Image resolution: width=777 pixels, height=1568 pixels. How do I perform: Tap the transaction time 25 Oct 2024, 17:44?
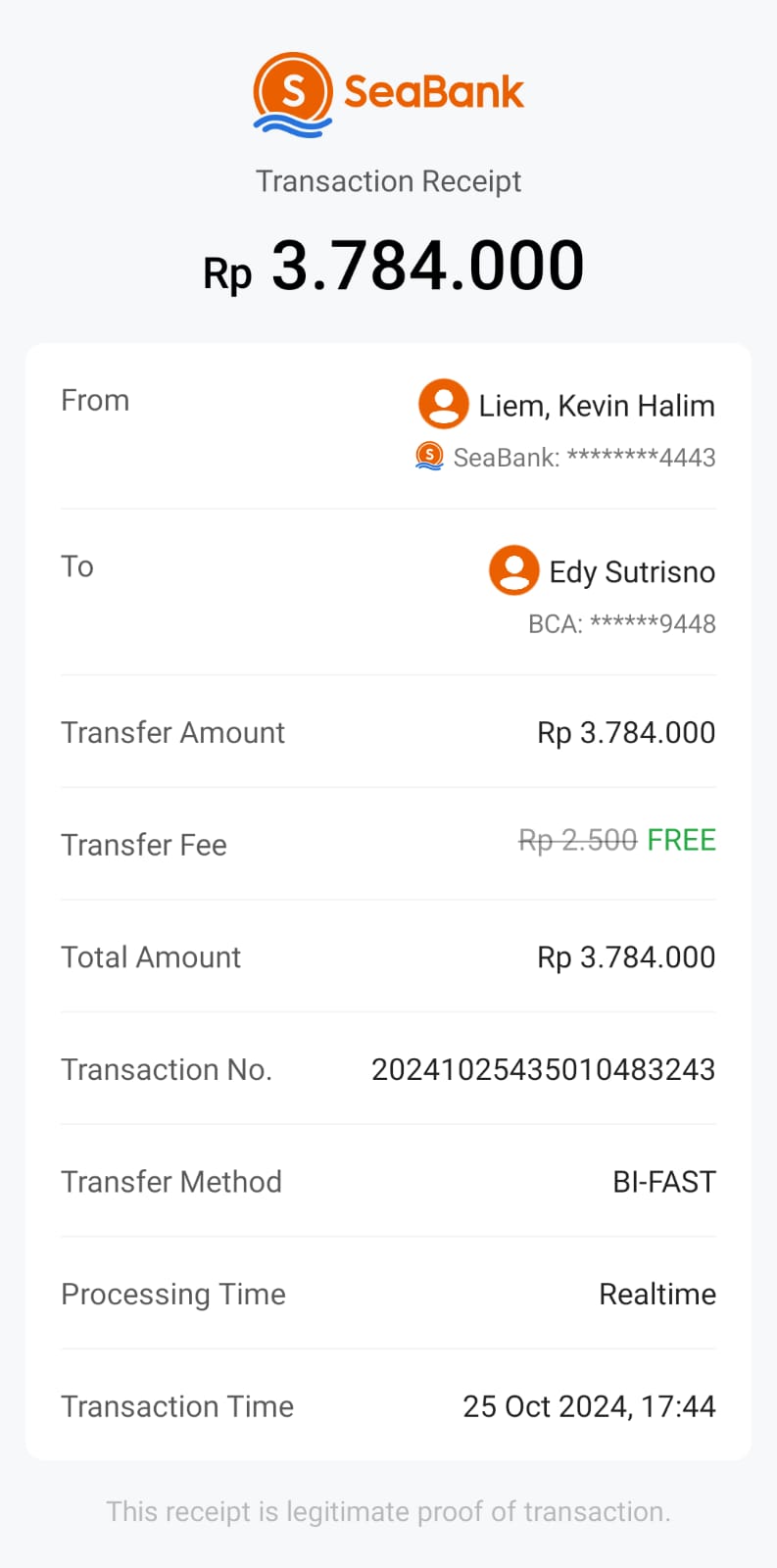[x=589, y=1406]
